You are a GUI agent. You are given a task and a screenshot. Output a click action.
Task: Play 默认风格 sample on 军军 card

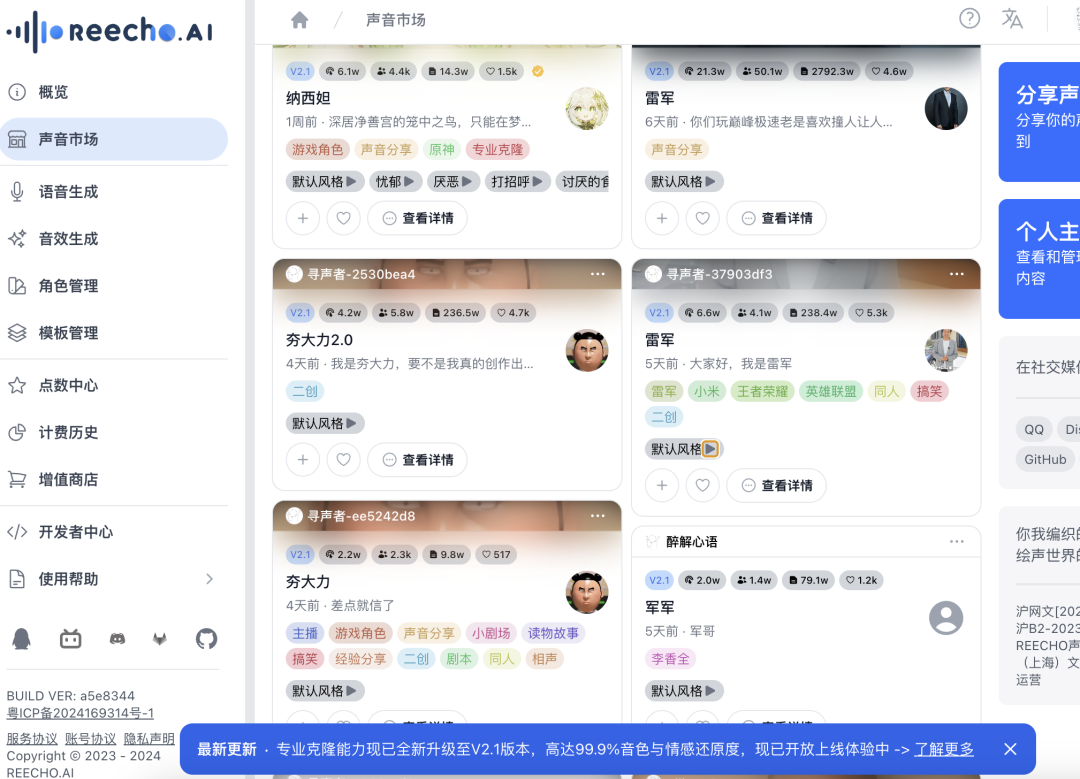(684, 691)
